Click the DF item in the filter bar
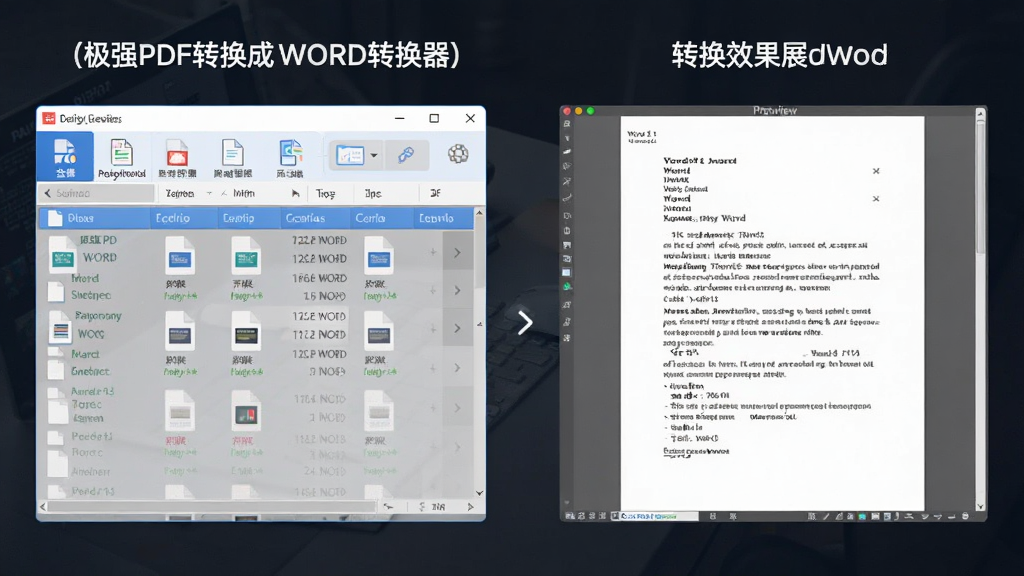This screenshot has width=1024, height=576. pyautogui.click(x=435, y=193)
